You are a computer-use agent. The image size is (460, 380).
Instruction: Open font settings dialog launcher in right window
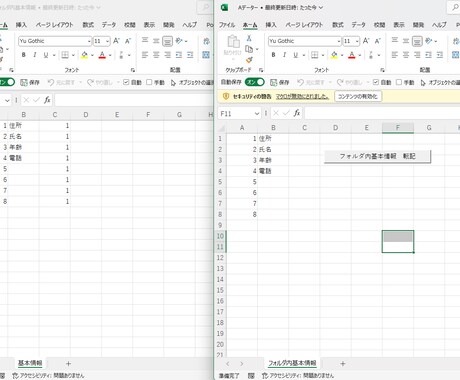[382, 70]
